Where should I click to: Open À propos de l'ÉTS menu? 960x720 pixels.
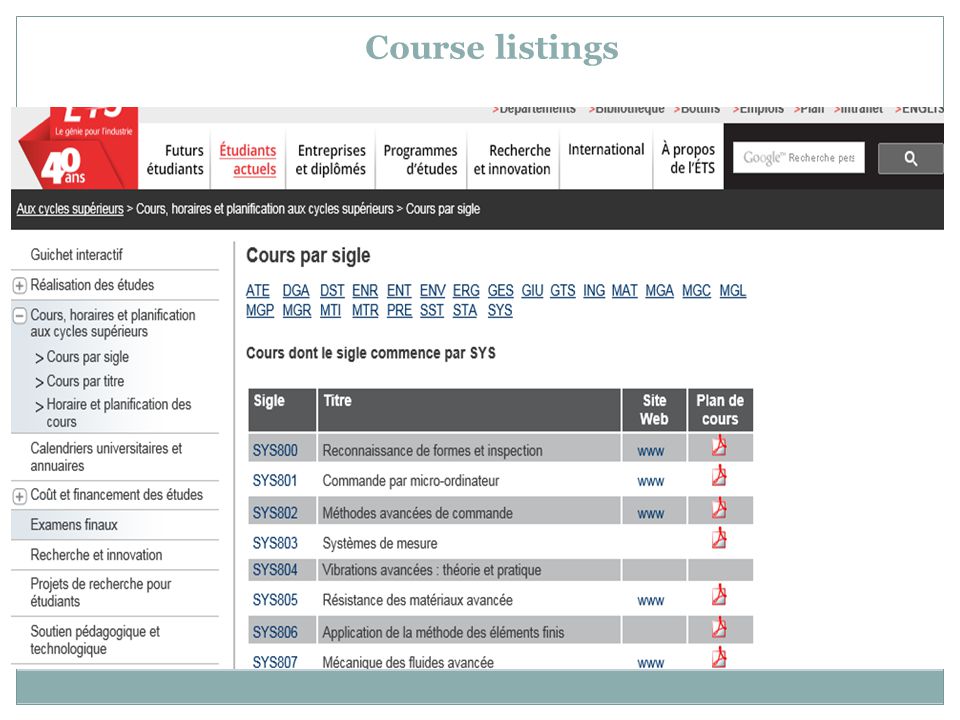tap(688, 159)
